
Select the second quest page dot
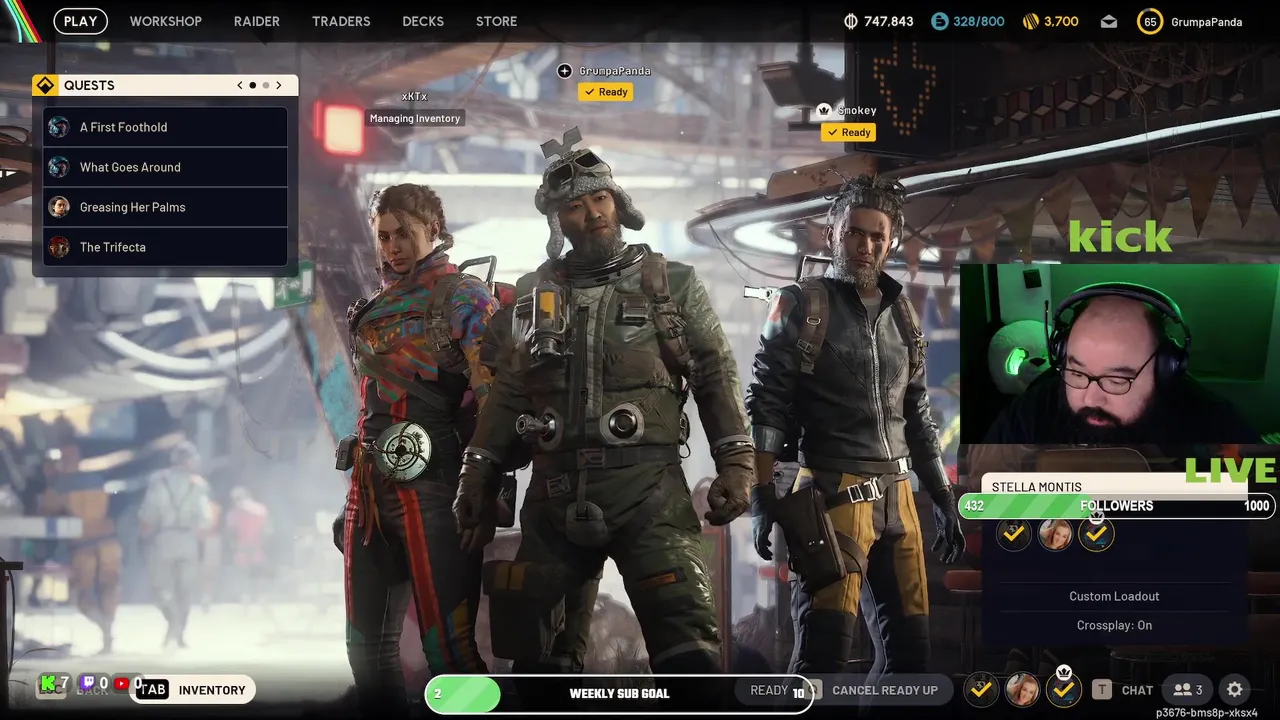[x=266, y=85]
